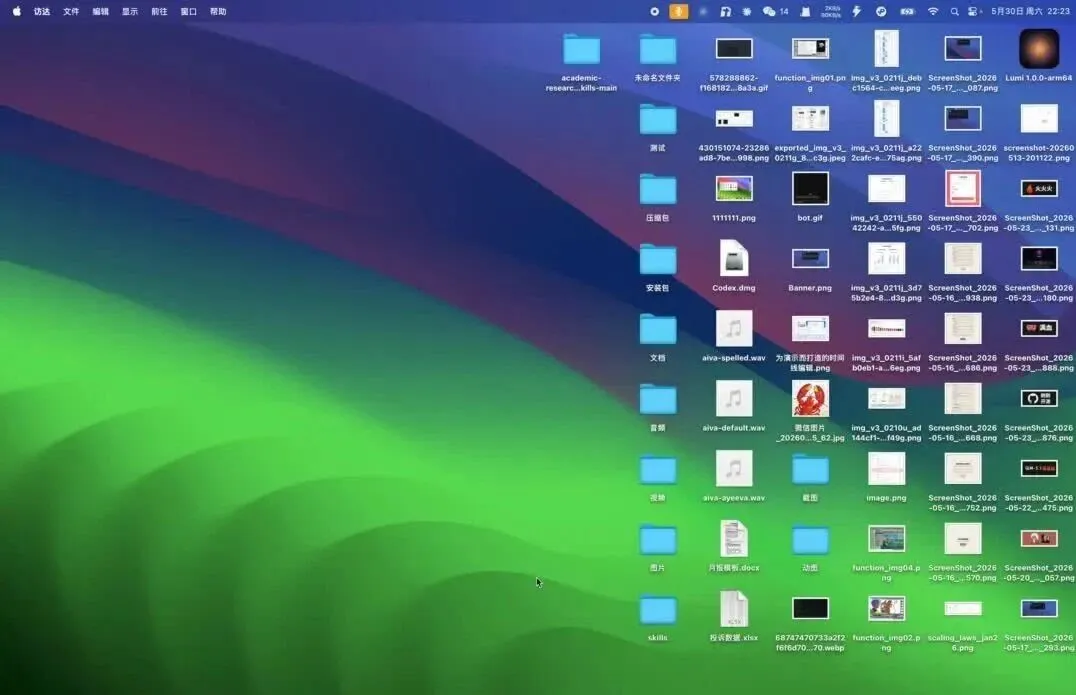Select ScreenShot_2026-05-17 ending 087.png
The height and width of the screenshot is (695, 1076).
point(962,49)
